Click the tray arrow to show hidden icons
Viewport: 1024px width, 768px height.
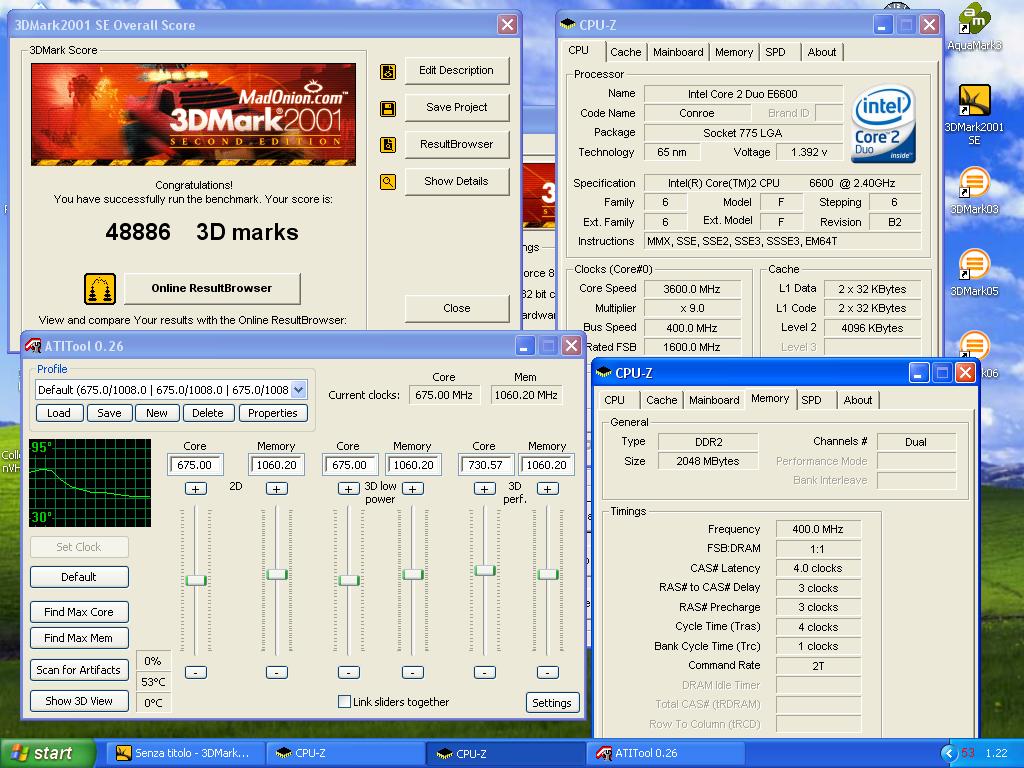point(948,753)
